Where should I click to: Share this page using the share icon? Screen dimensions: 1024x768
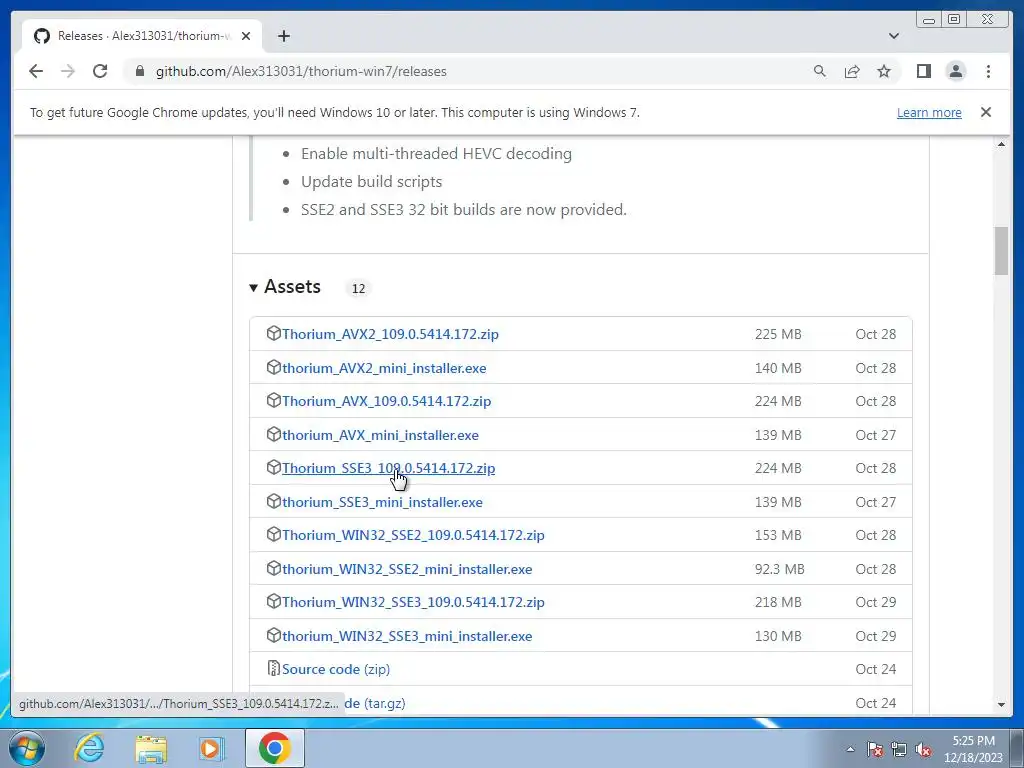tap(852, 71)
